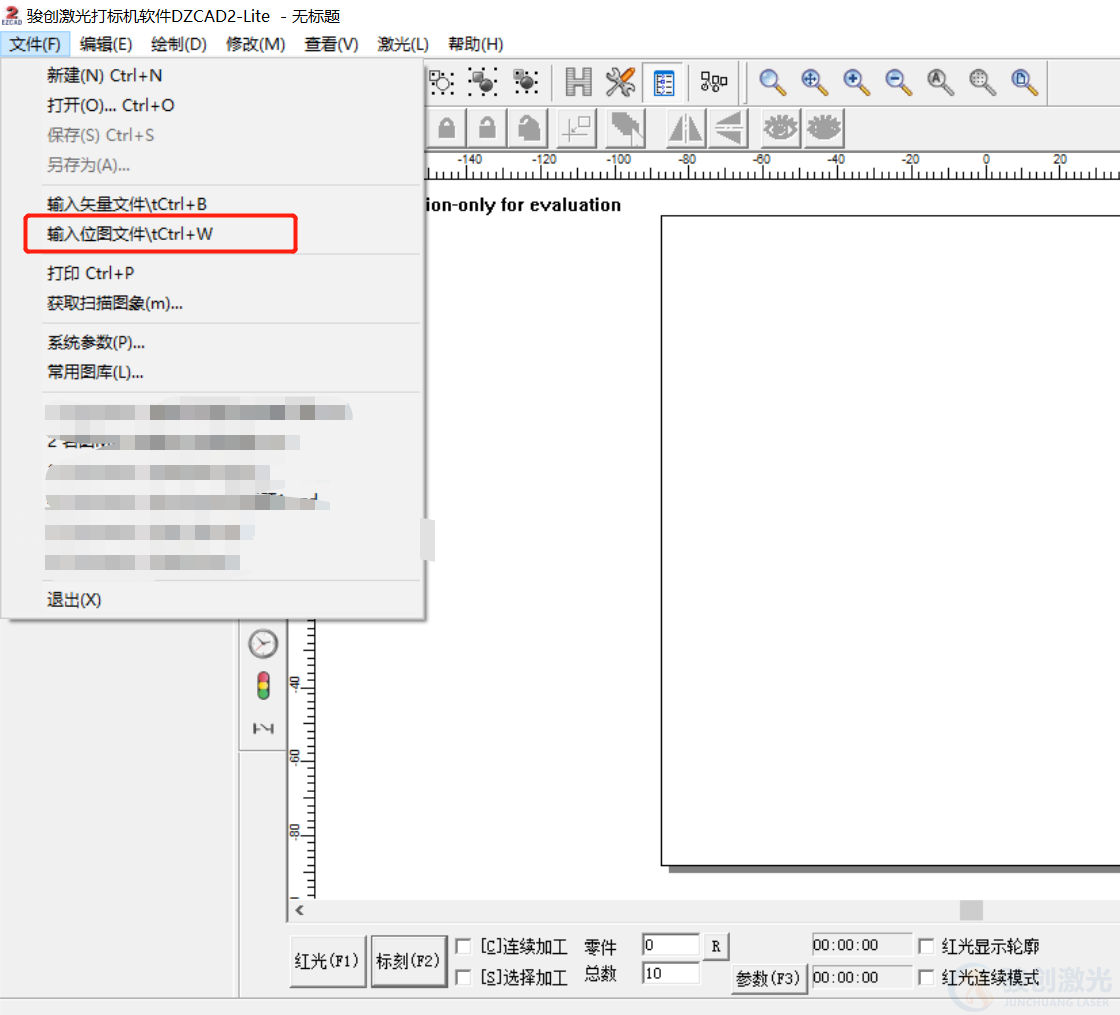Click the unlock-all padlock icon
This screenshot has width=1120, height=1015.
coord(529,129)
